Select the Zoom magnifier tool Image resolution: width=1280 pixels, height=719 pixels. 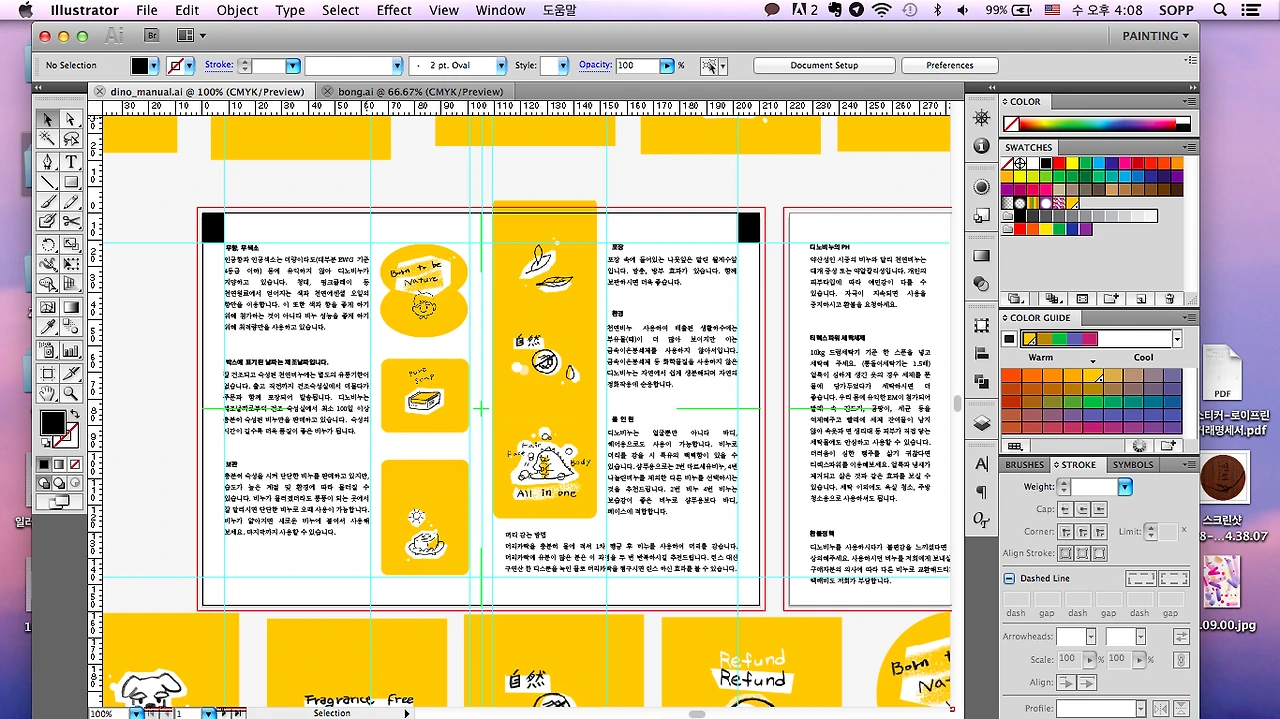71,393
